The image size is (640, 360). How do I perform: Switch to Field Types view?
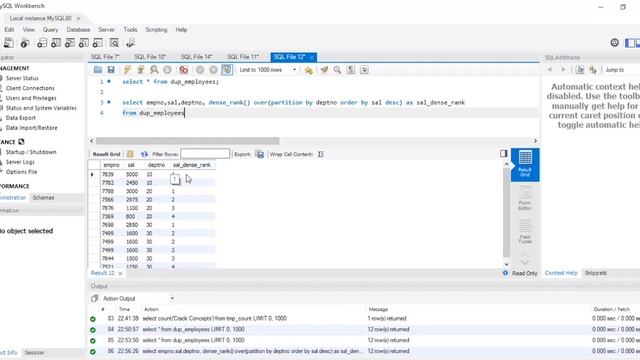point(525,232)
